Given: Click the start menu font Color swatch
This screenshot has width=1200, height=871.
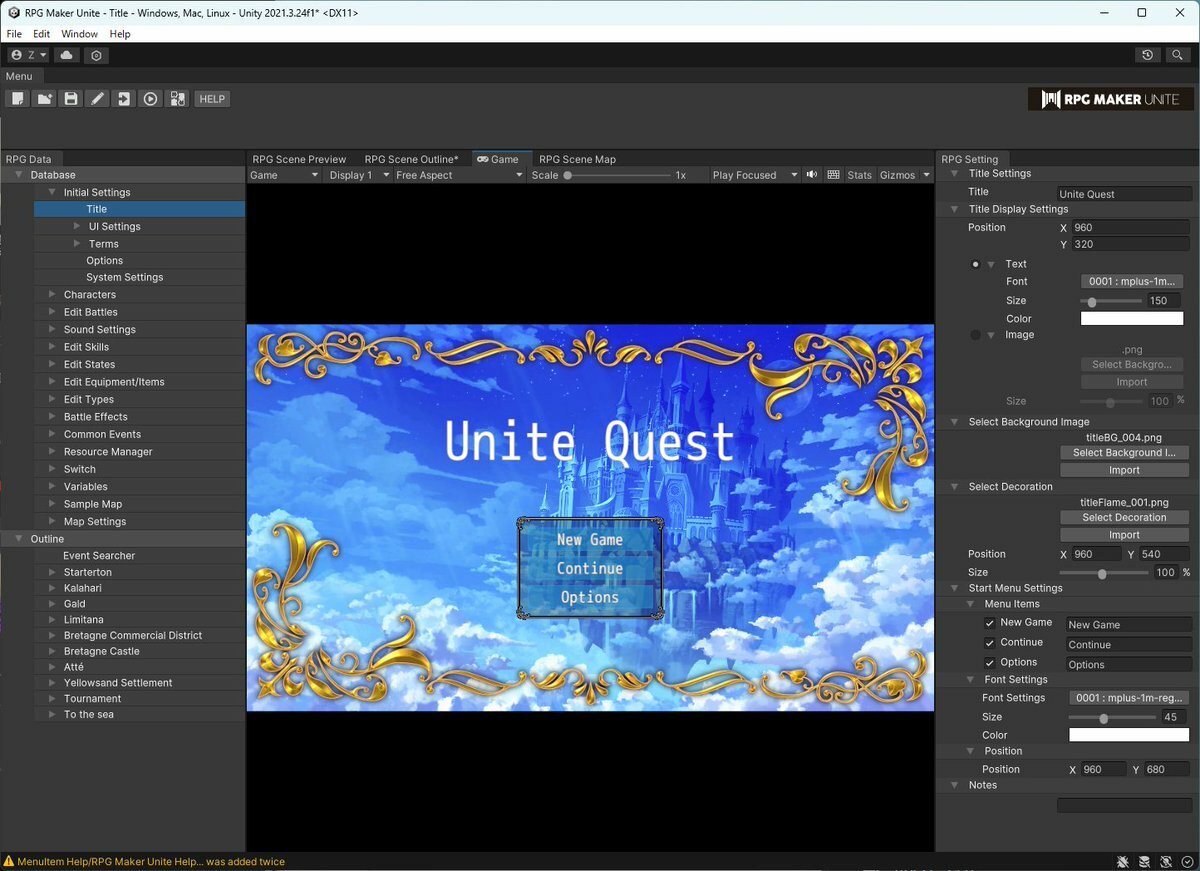Looking at the screenshot, I should pyautogui.click(x=1129, y=735).
